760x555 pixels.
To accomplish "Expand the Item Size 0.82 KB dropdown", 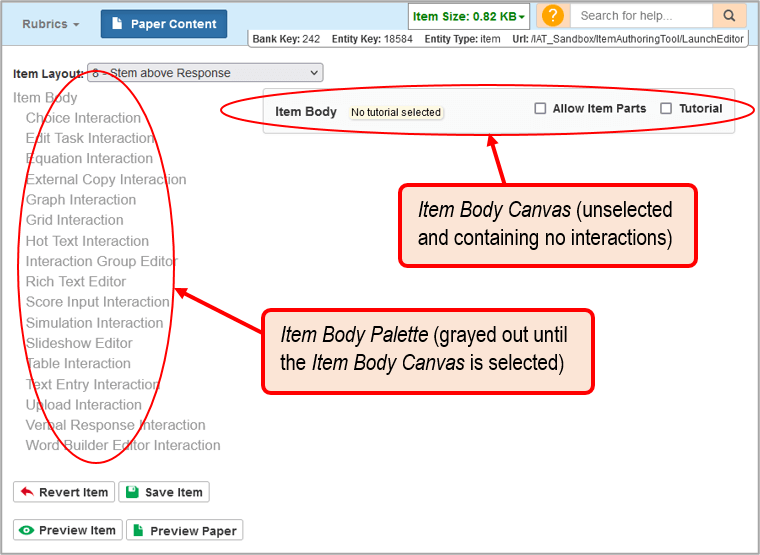I will (468, 16).
